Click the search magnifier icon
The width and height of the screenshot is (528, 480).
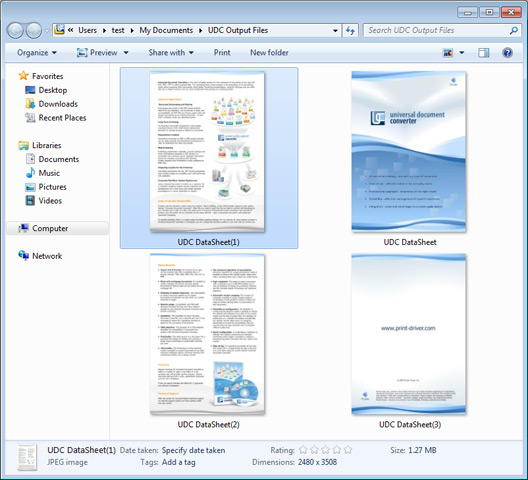tap(514, 31)
